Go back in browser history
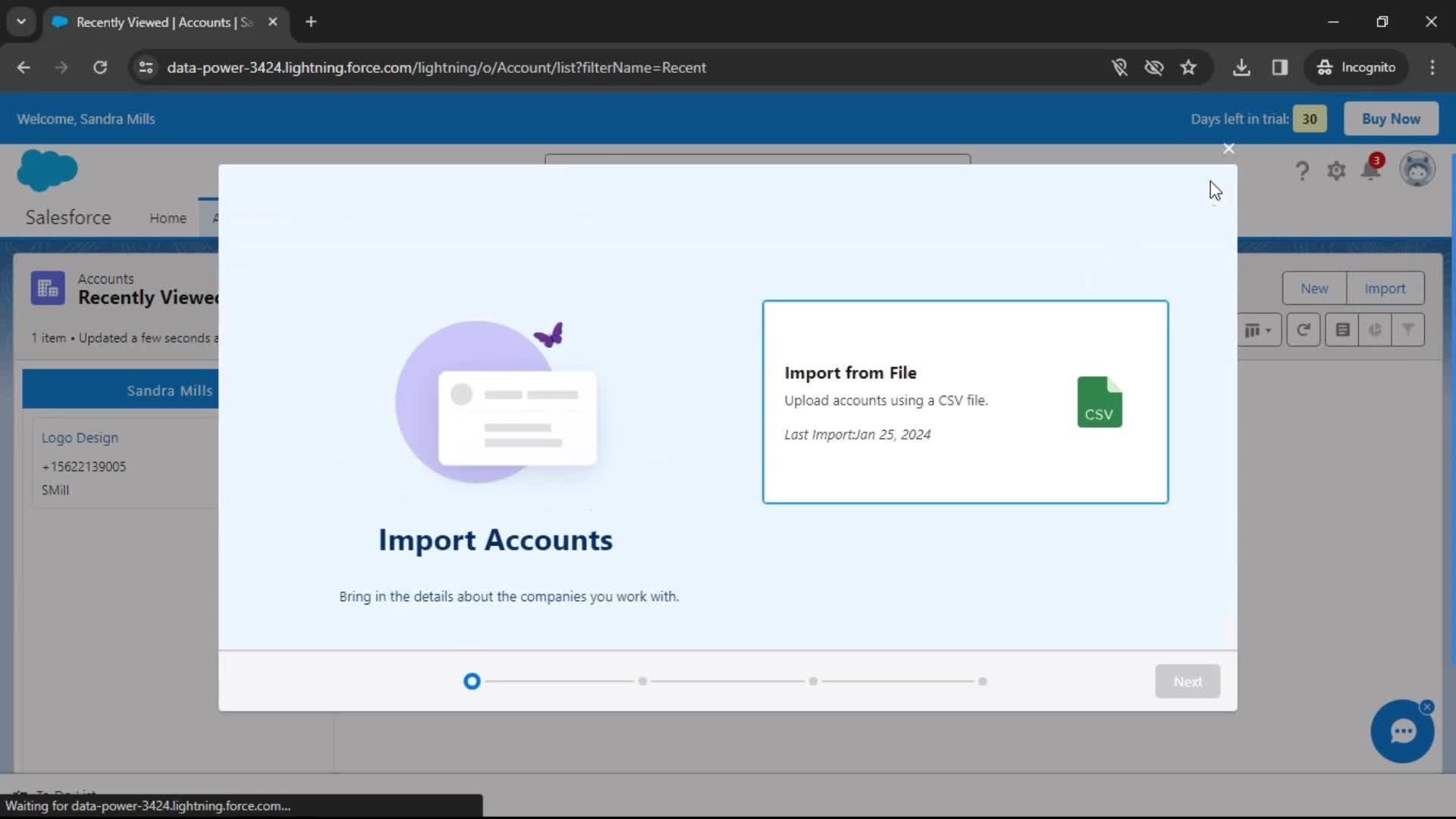 pos(24,67)
